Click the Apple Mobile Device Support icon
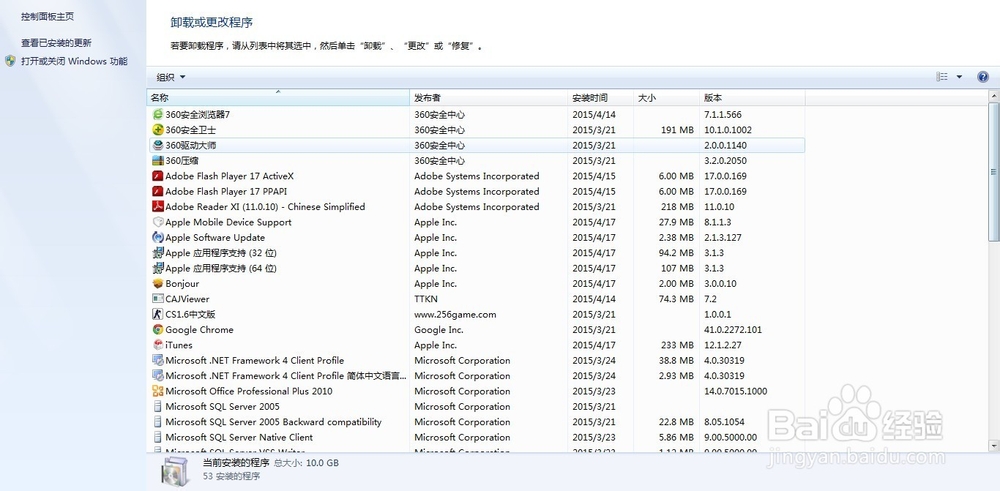 [158, 222]
